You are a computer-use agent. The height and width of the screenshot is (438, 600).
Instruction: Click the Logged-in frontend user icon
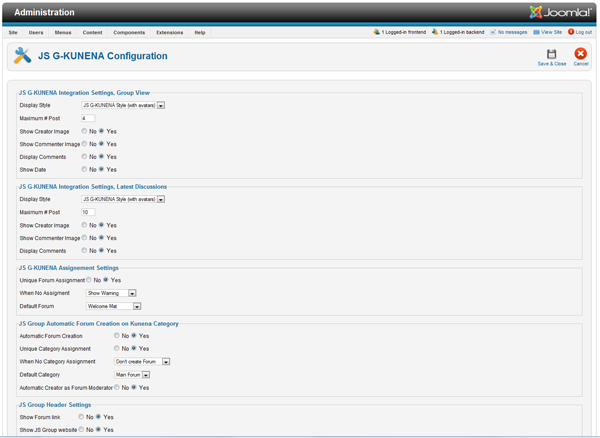click(x=377, y=32)
